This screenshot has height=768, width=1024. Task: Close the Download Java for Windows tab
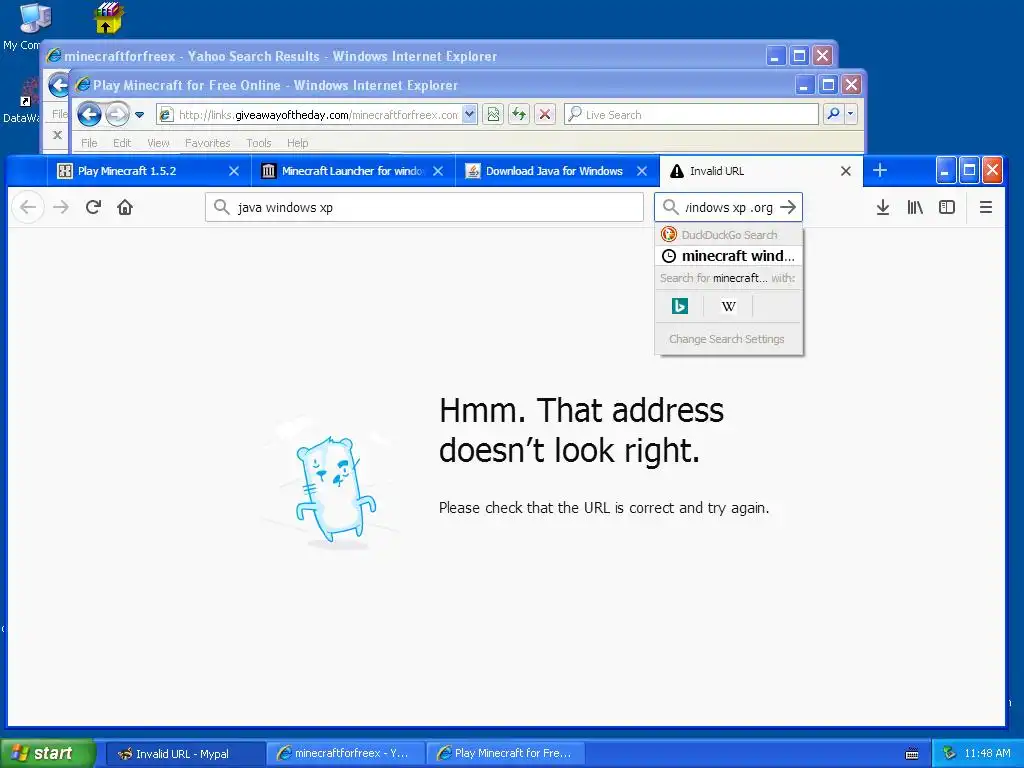coord(642,171)
